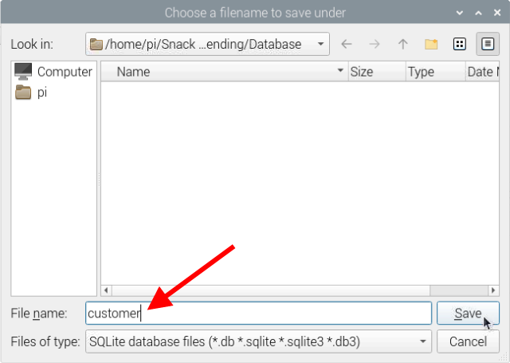Click the Cancel button
The image size is (510, 363).
pyautogui.click(x=468, y=342)
